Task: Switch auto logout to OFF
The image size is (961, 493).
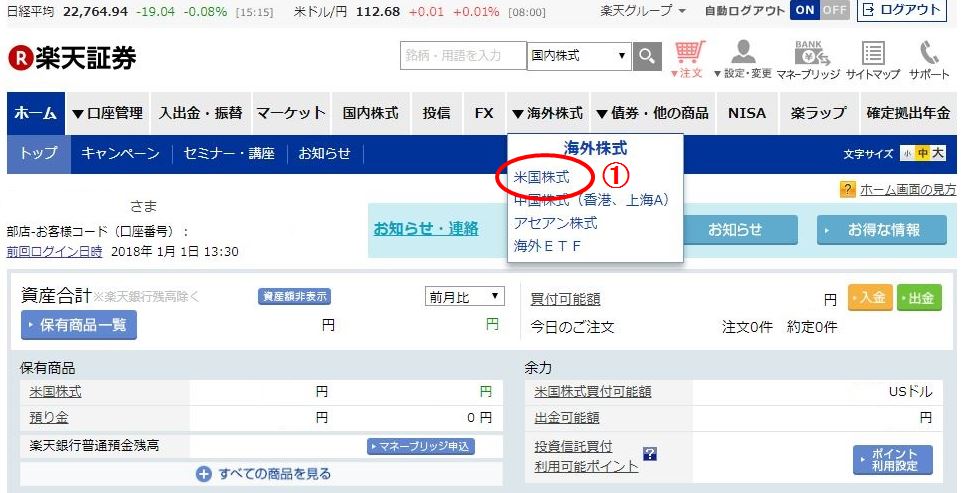Action: (x=834, y=10)
